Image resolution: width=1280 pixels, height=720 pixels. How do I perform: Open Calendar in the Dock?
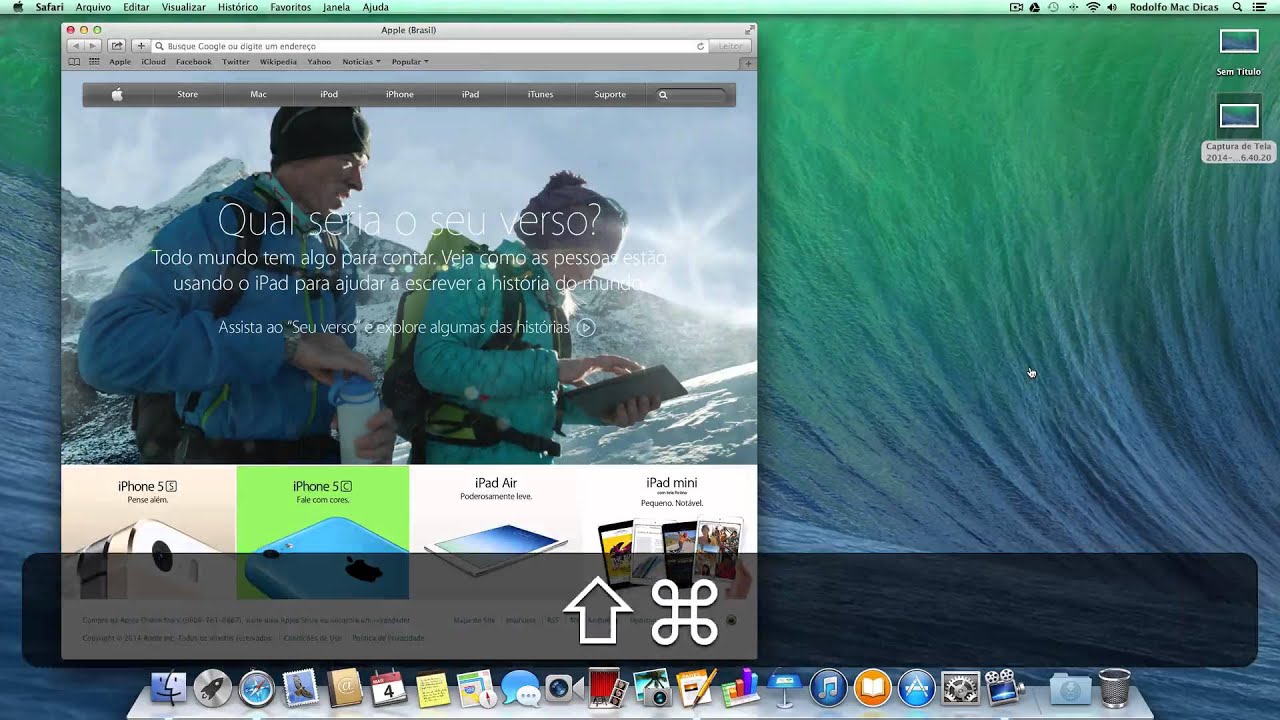coord(388,688)
